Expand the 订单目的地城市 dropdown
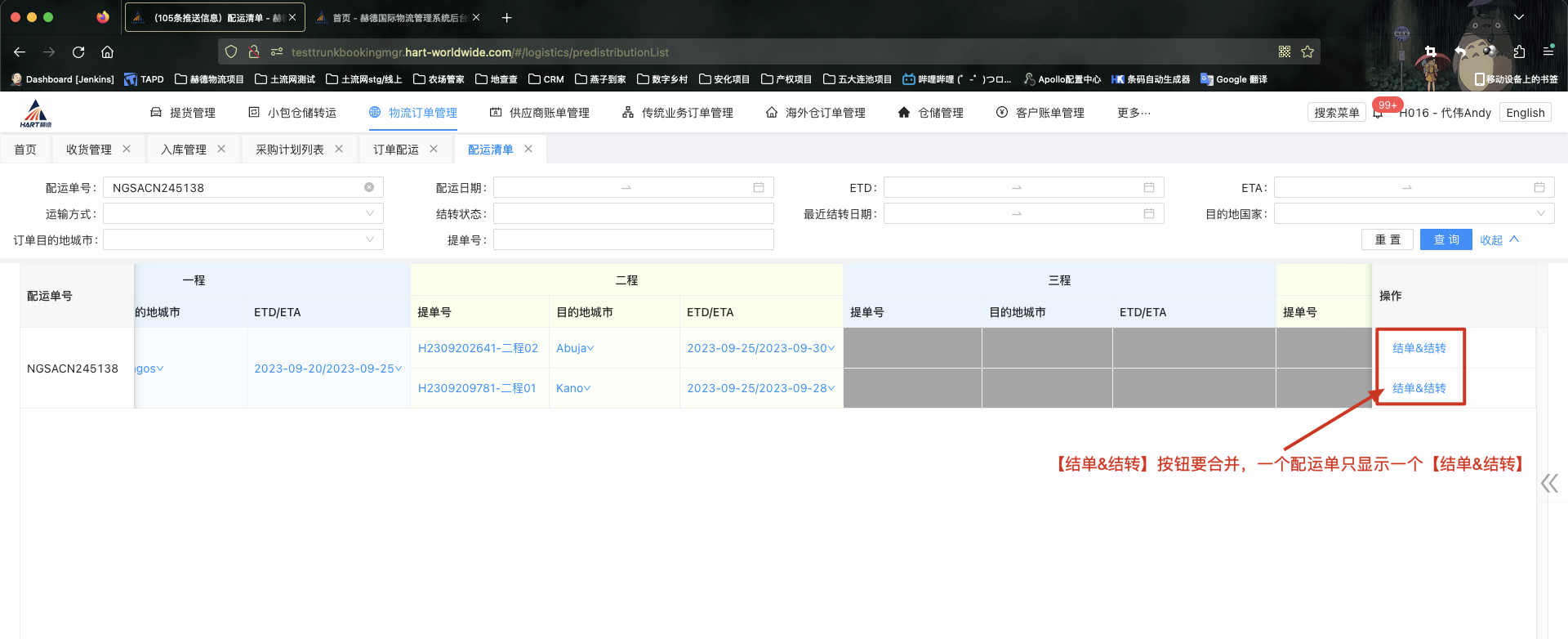1568x639 pixels. pos(243,240)
